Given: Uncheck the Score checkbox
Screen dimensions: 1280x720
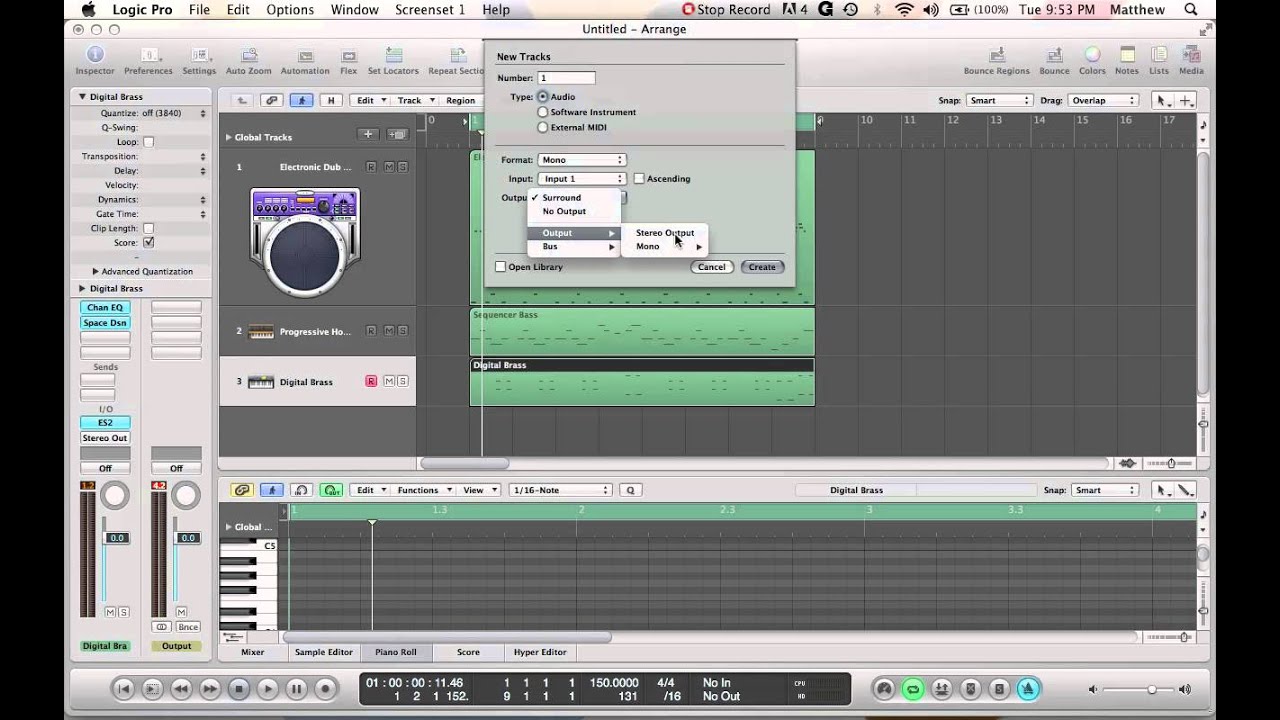Looking at the screenshot, I should click(x=148, y=243).
